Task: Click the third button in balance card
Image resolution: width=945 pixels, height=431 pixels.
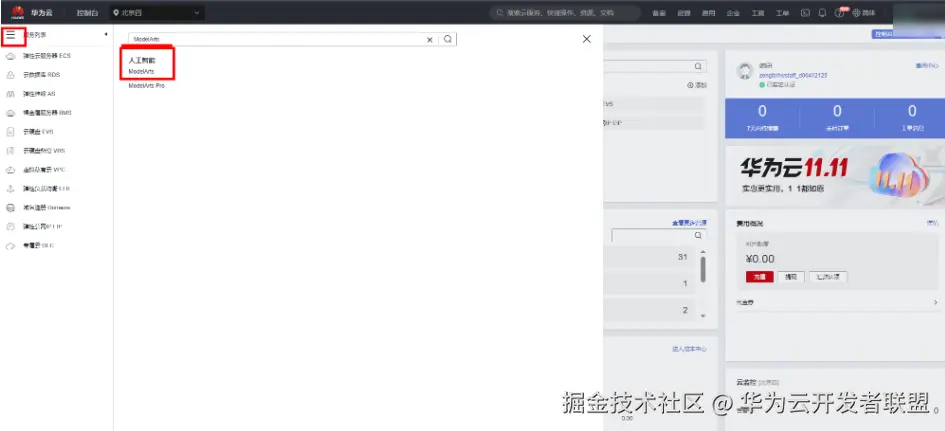Action: click(828, 277)
